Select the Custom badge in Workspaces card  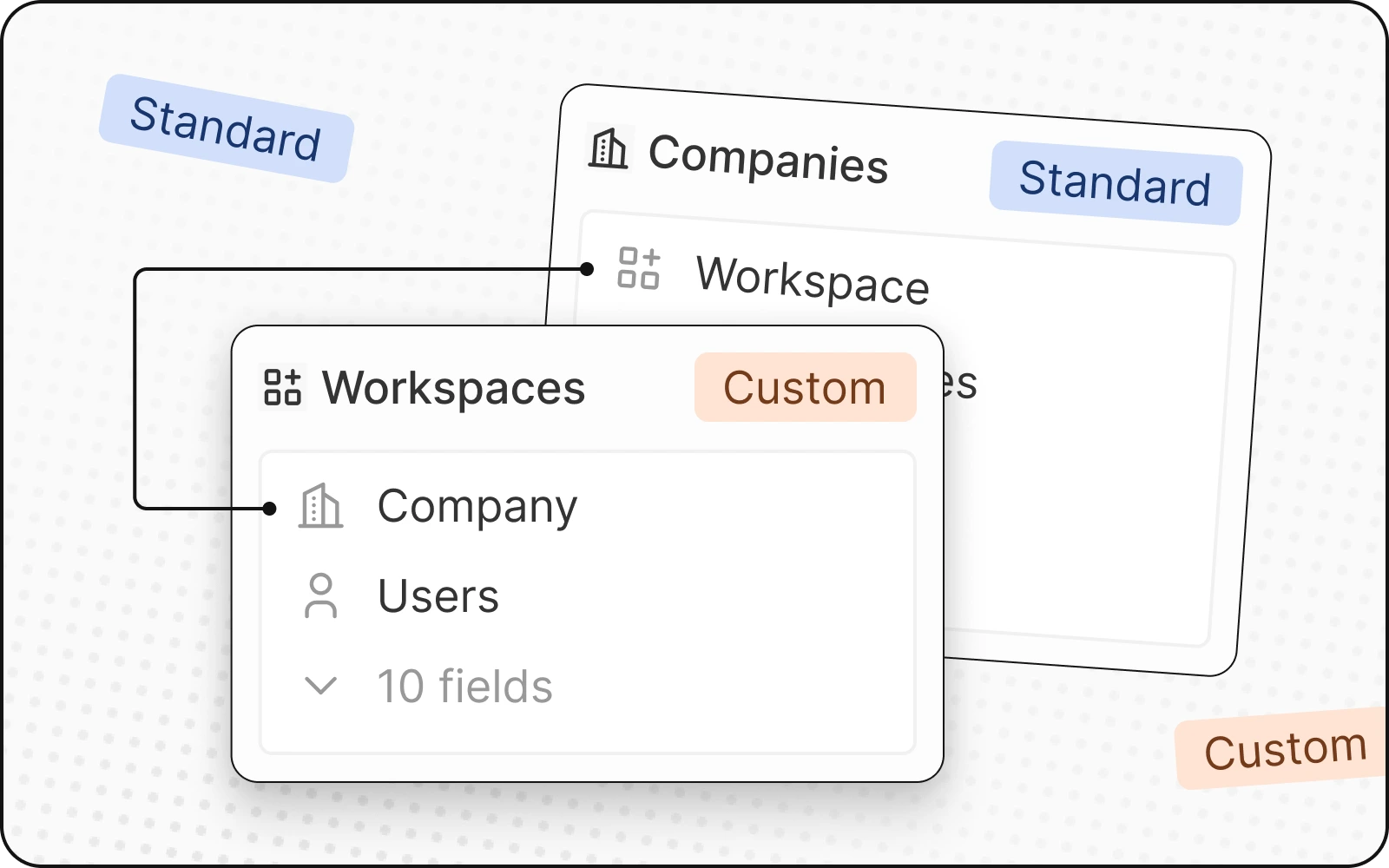[805, 387]
